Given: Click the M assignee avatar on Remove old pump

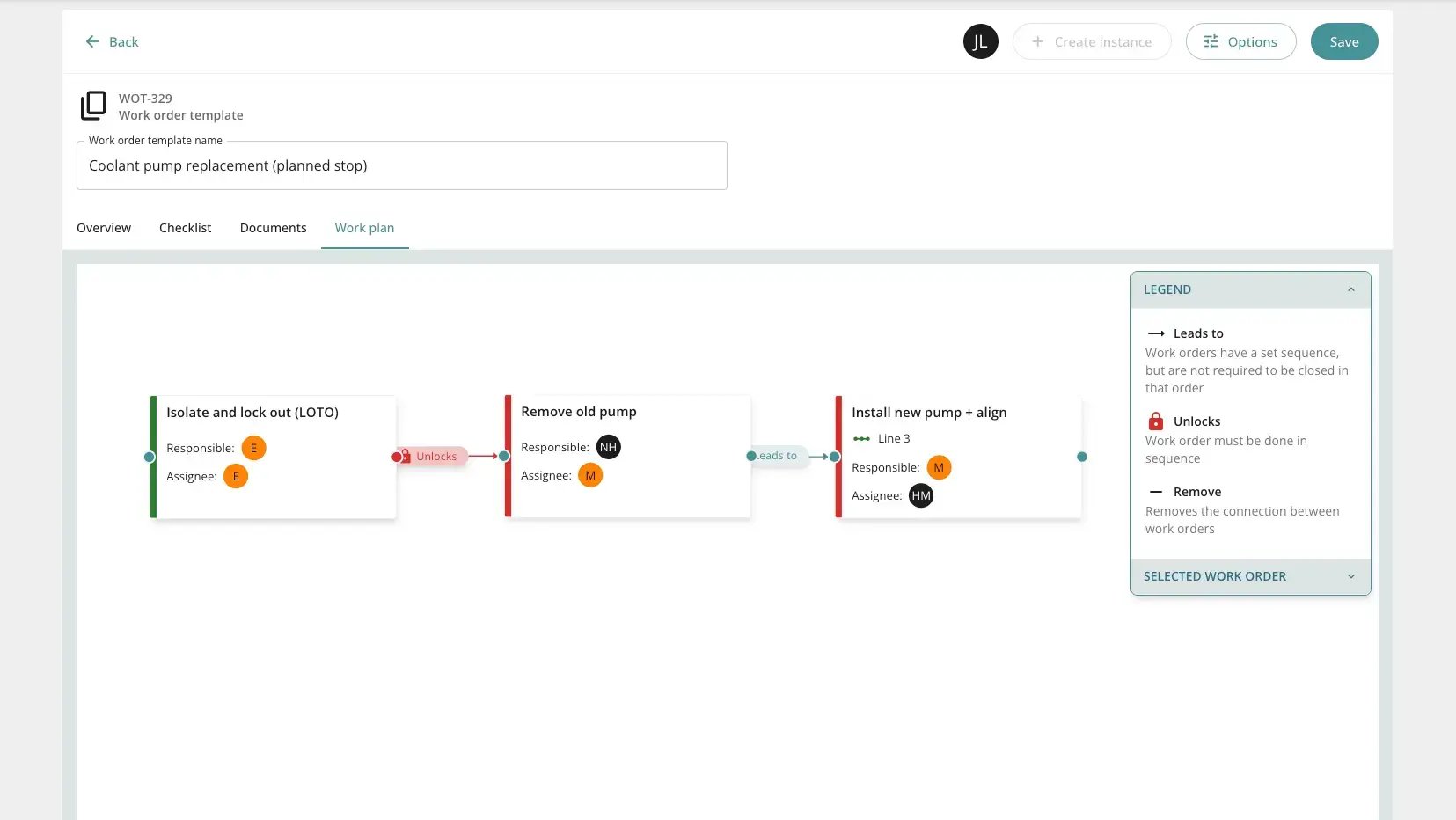Looking at the screenshot, I should (x=590, y=475).
